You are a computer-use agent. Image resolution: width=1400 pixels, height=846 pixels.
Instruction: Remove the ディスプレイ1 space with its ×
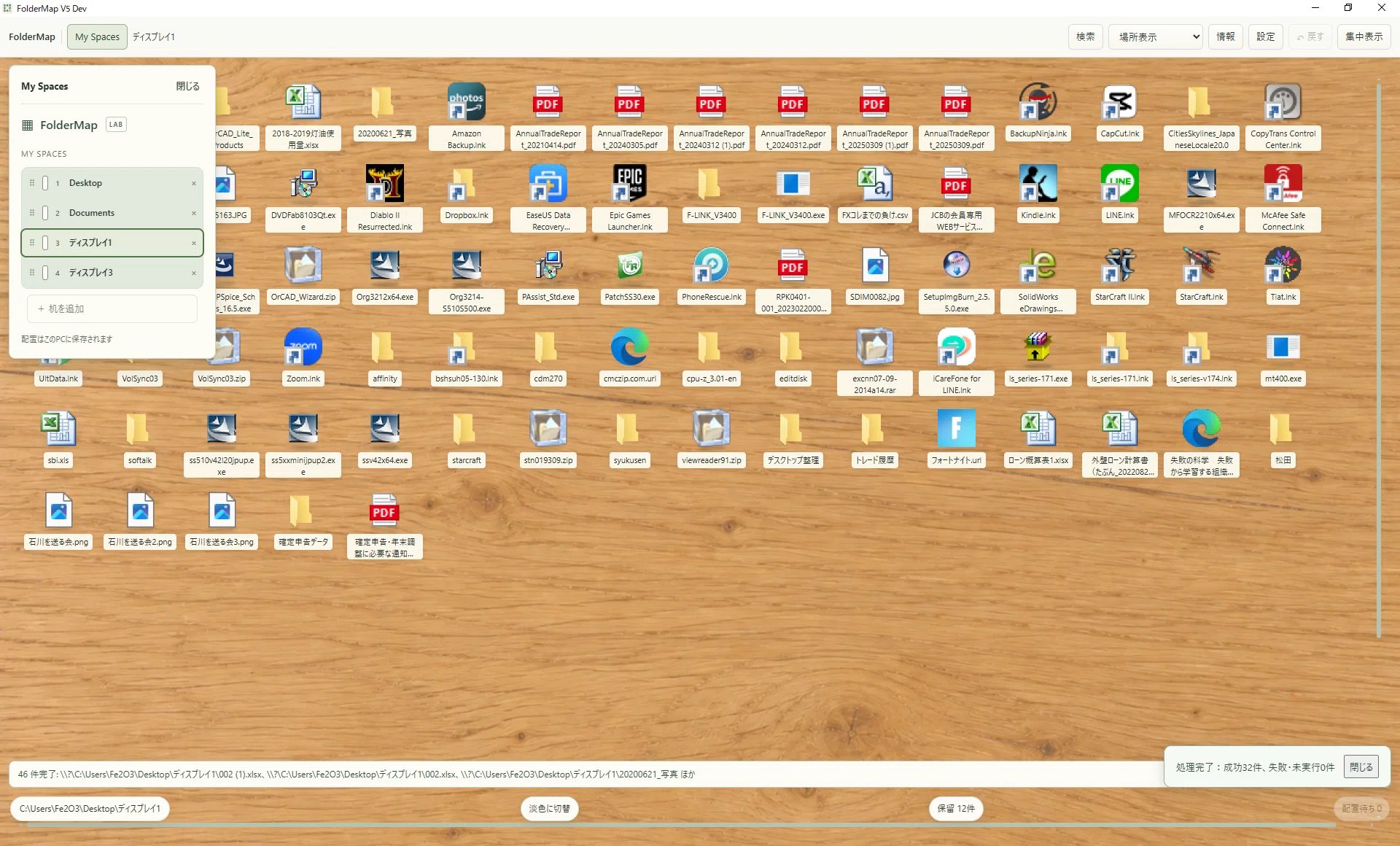[x=194, y=243]
